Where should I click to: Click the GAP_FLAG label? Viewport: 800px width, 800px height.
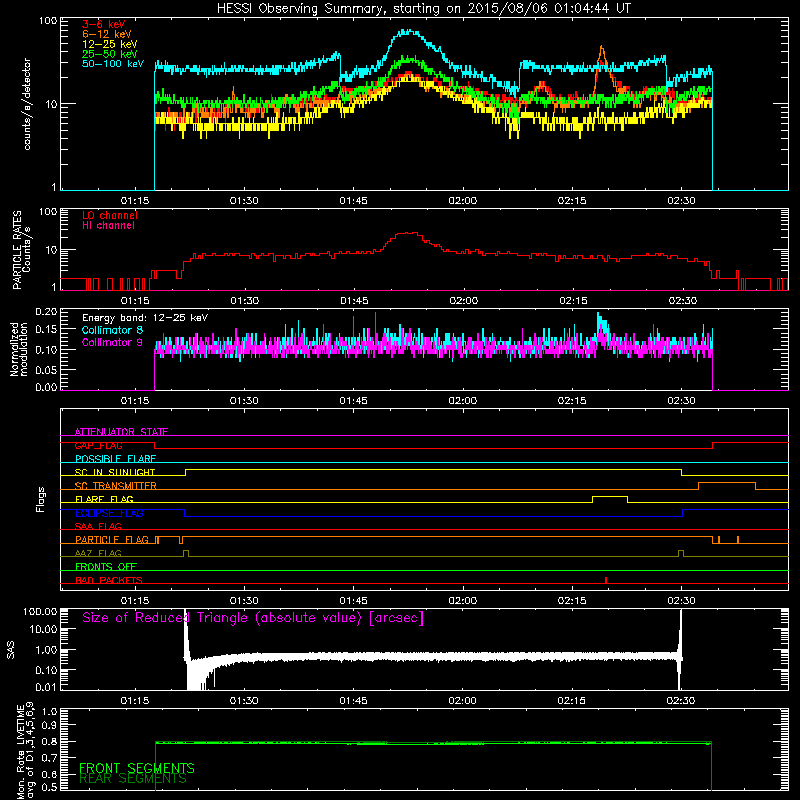coord(98,445)
